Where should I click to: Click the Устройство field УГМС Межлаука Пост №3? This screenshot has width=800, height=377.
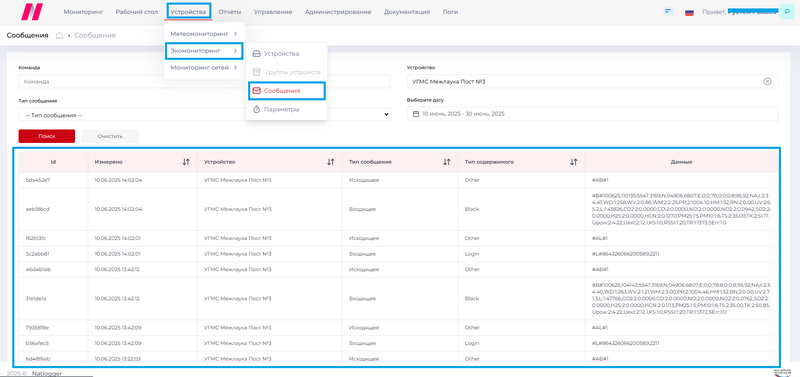click(x=592, y=82)
